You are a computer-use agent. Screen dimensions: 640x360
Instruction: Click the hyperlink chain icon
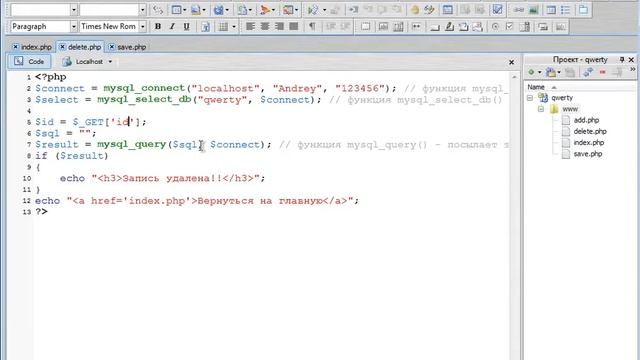pos(519,9)
